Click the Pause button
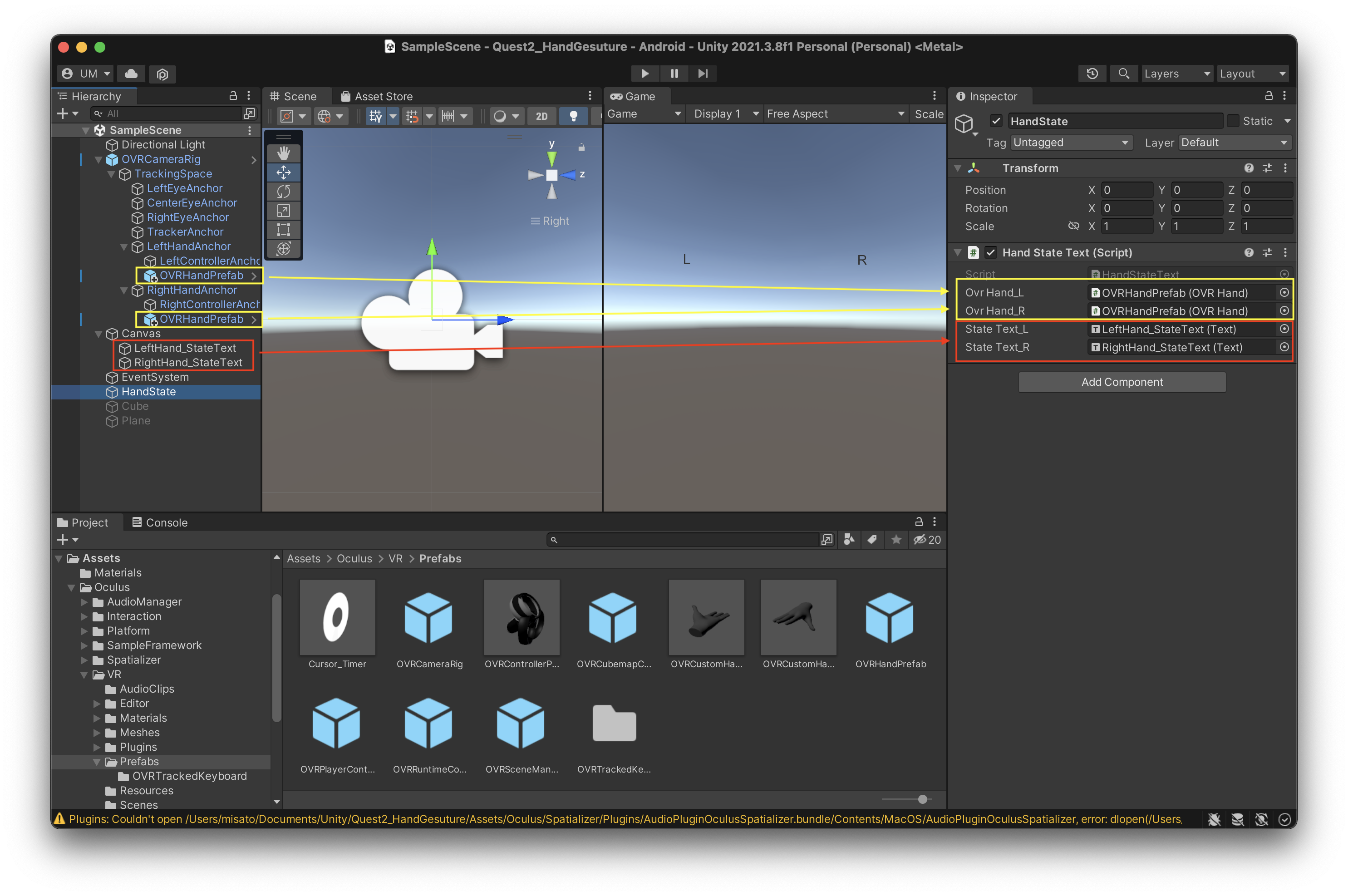Screen dimensions: 1348x896 click(x=674, y=73)
